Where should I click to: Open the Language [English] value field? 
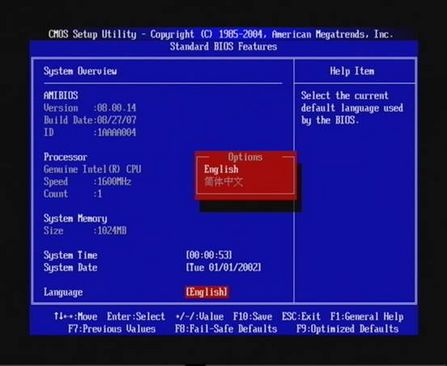pyautogui.click(x=207, y=292)
